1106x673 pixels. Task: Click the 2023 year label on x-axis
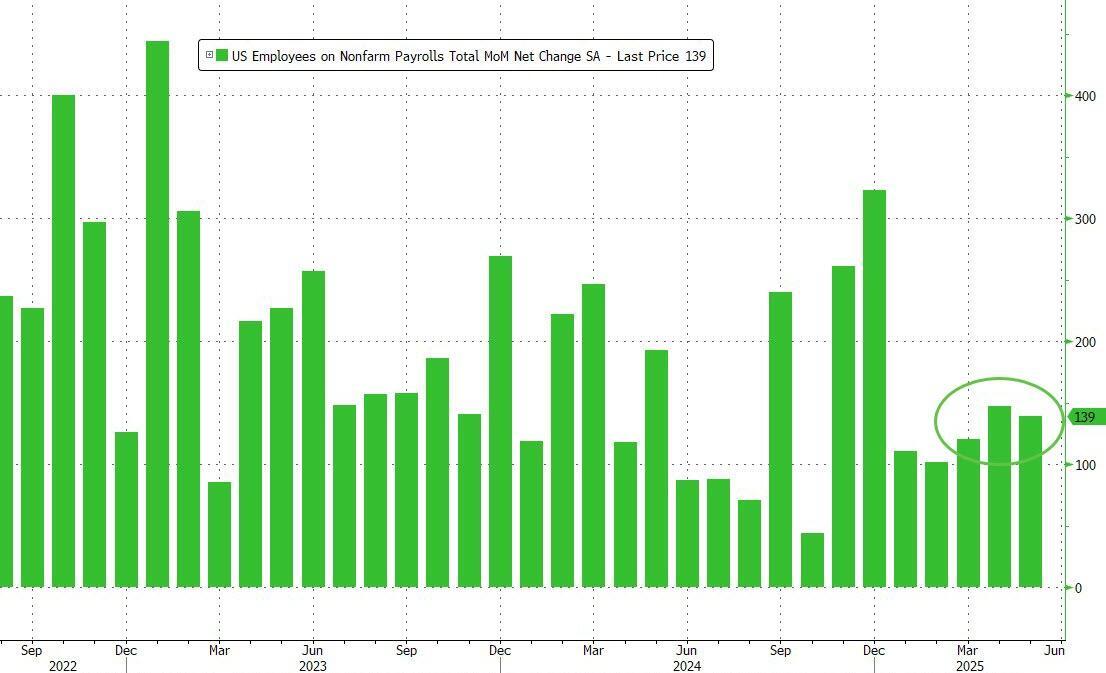(x=312, y=665)
